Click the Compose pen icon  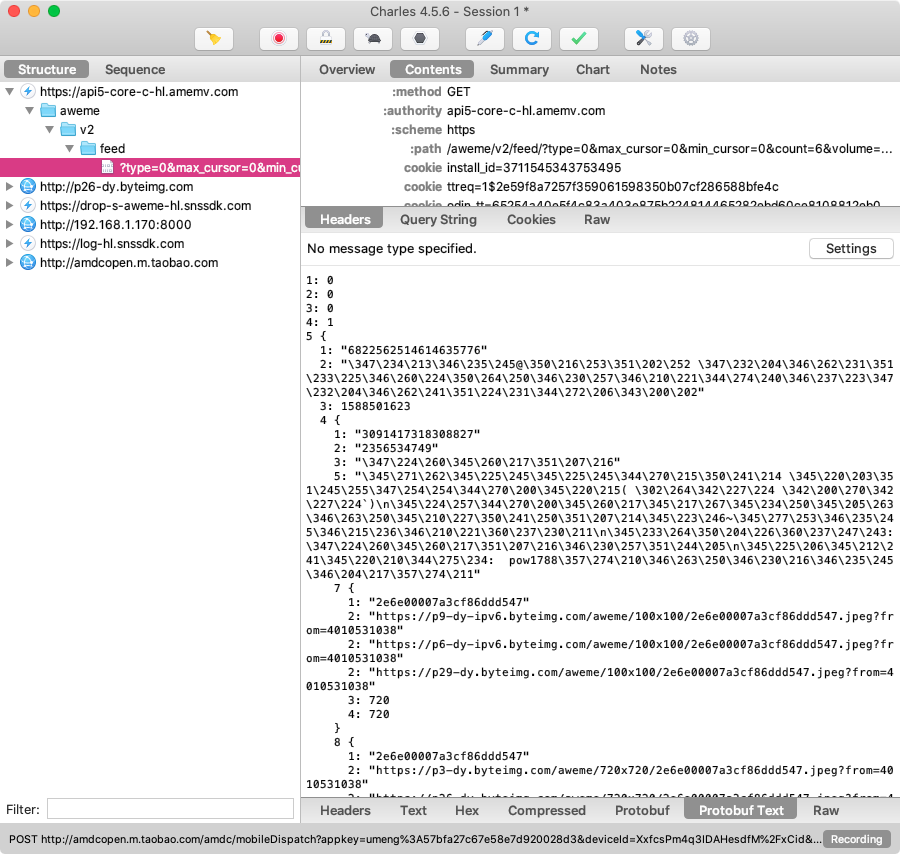485,38
